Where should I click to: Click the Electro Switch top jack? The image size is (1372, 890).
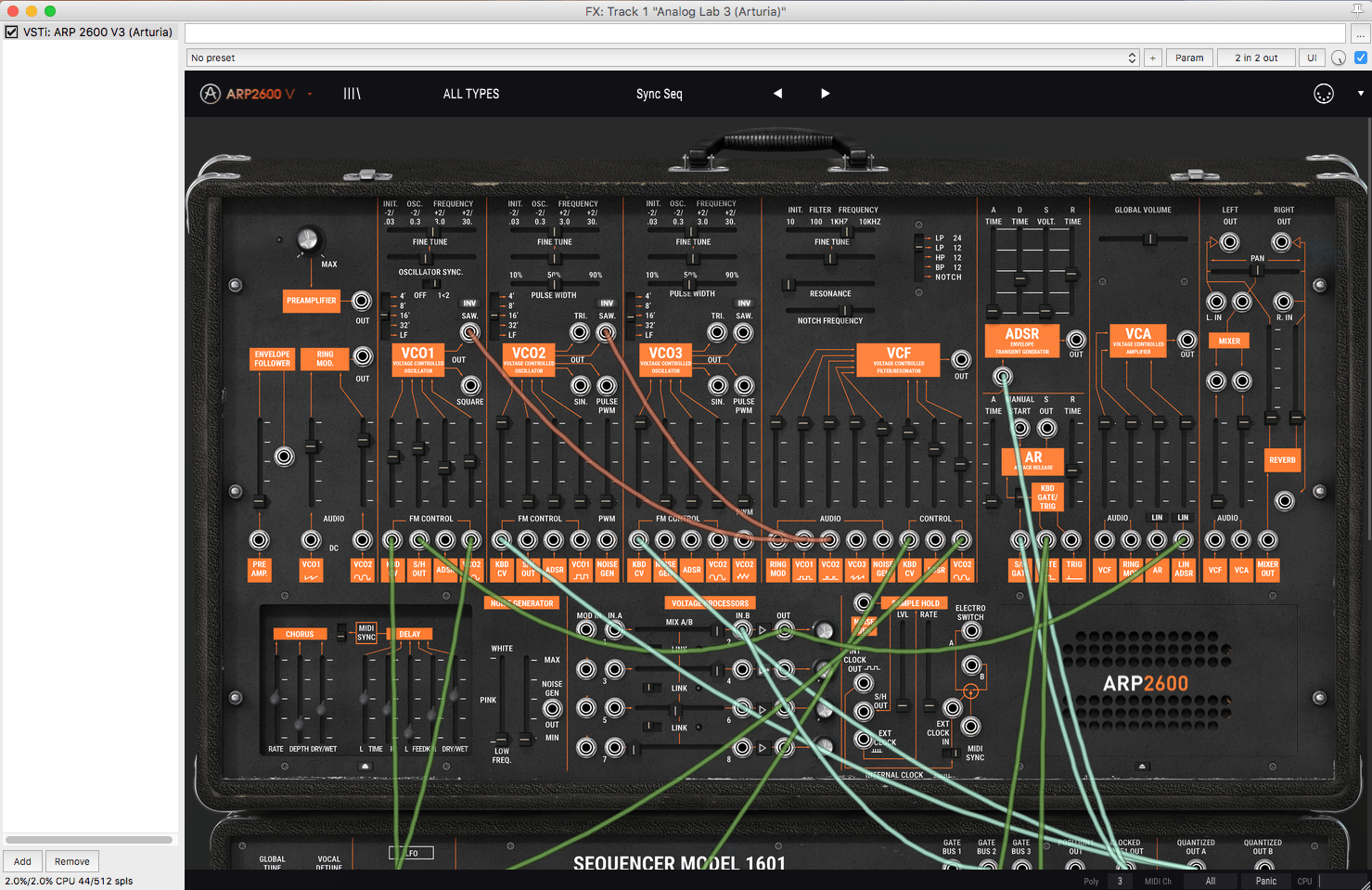pos(970,631)
